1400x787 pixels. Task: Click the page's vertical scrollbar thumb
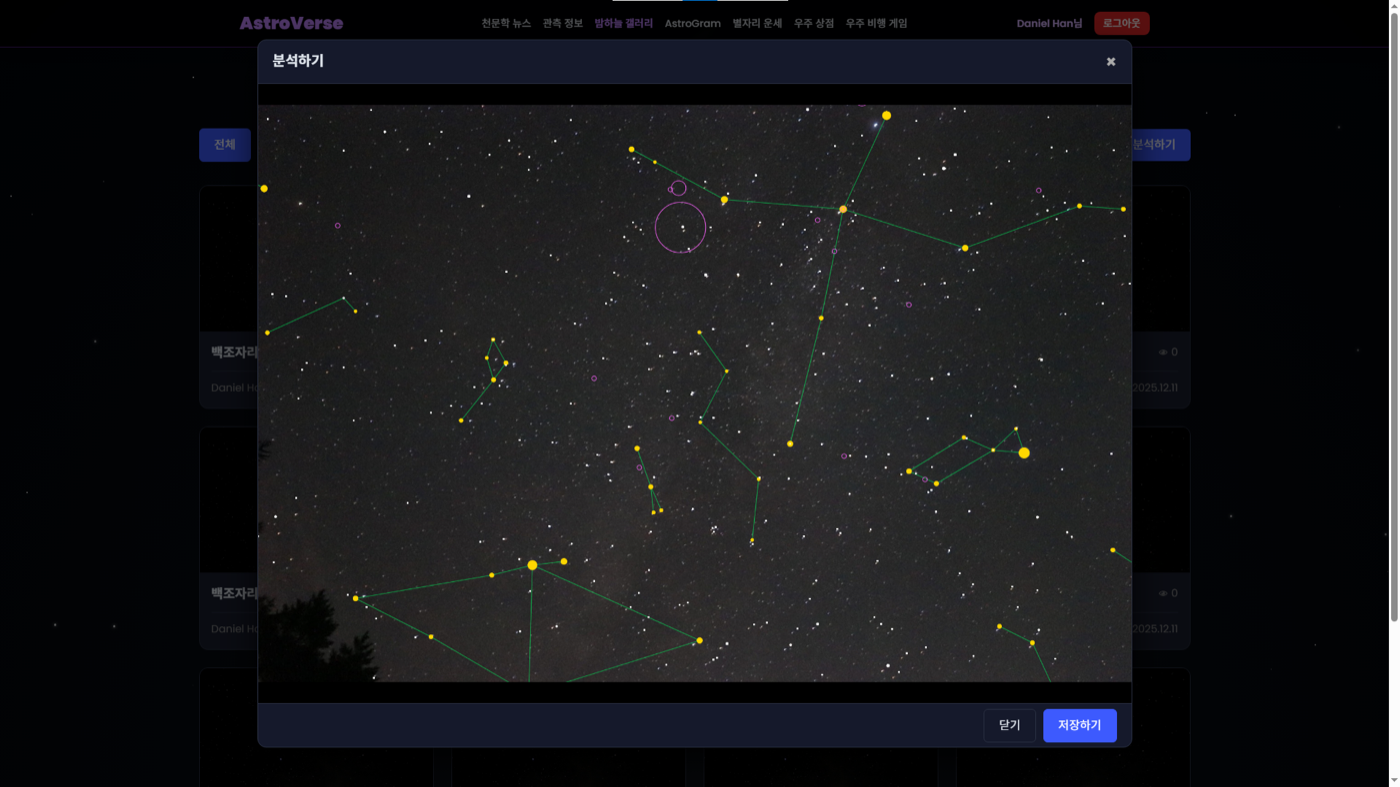click(1394, 315)
